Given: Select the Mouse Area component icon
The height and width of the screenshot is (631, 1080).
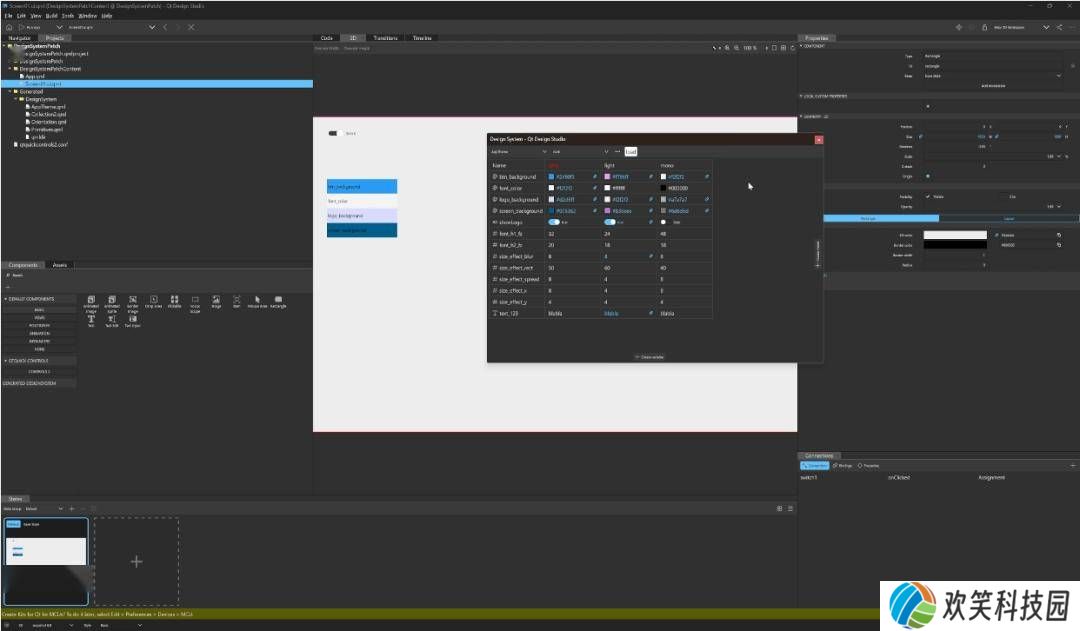Looking at the screenshot, I should point(257,300).
